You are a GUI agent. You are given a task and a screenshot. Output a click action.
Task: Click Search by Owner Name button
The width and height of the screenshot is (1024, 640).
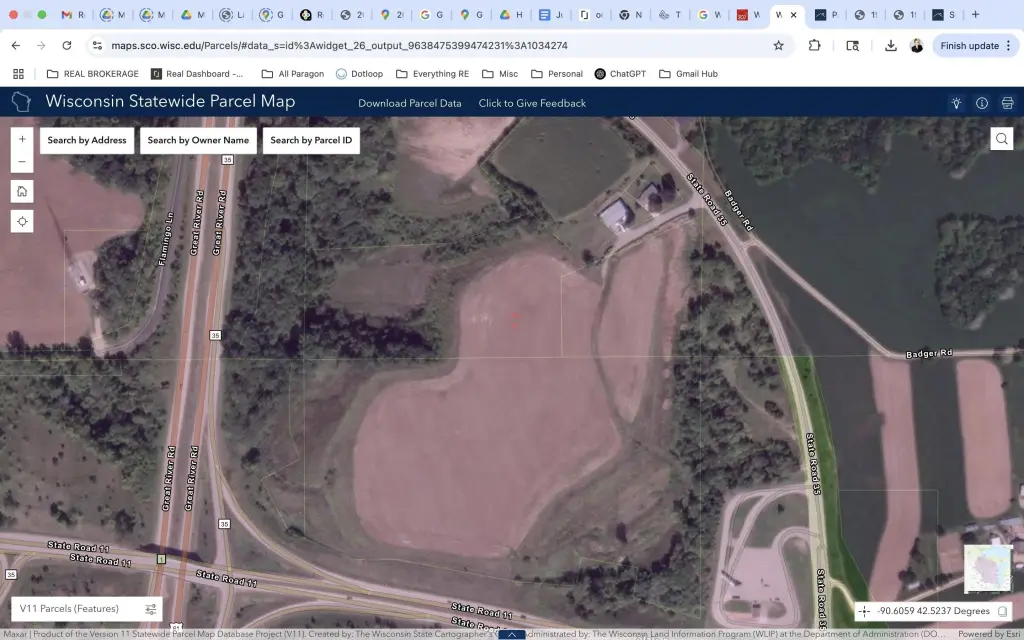click(198, 140)
